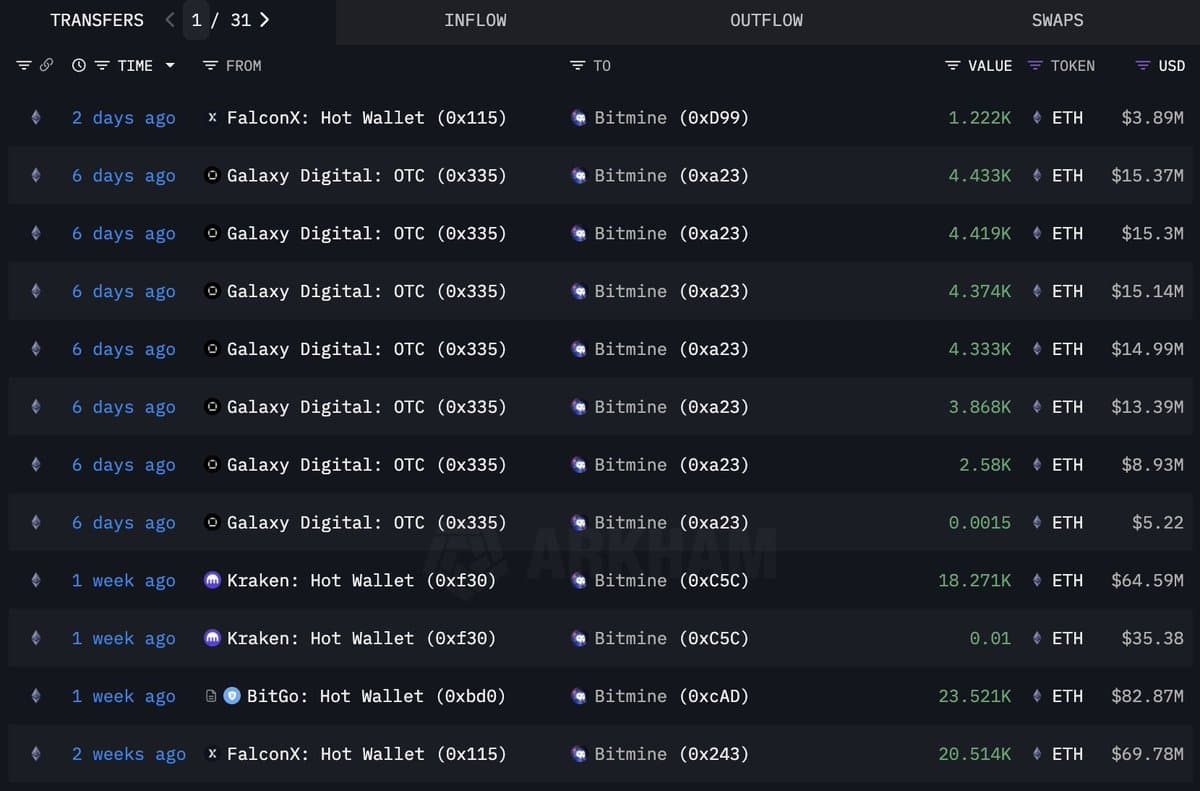Click the Ethereum transfer icon leftmost on first row

coord(36,117)
